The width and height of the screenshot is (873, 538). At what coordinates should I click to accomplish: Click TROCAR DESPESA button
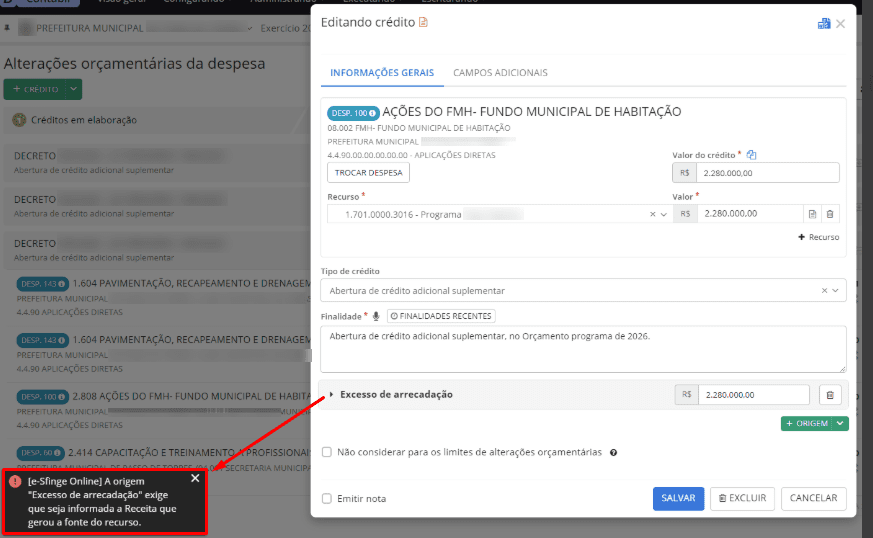coord(369,173)
